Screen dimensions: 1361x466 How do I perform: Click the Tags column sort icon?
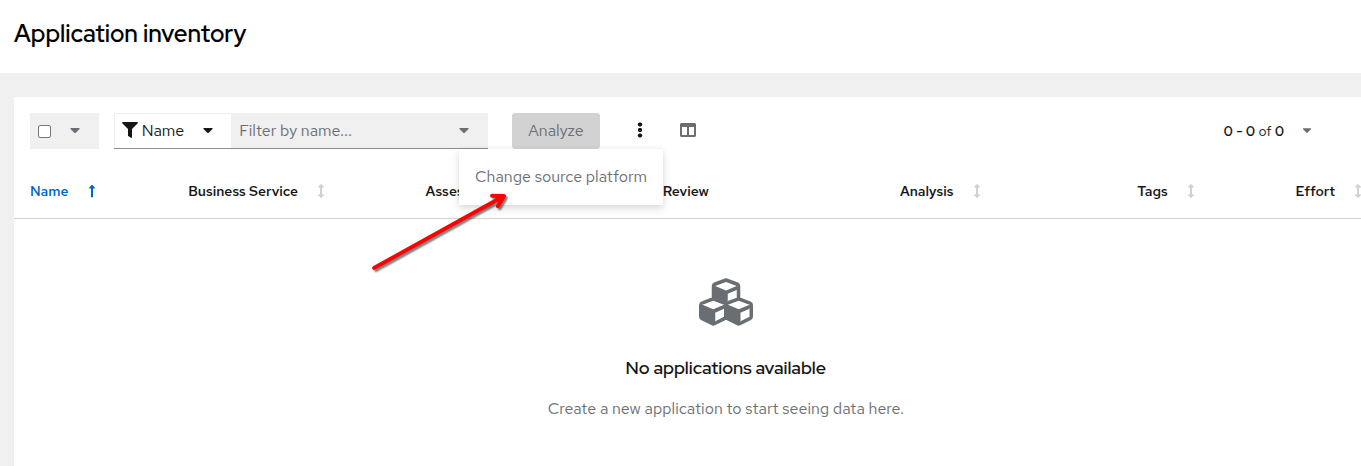click(x=1190, y=191)
